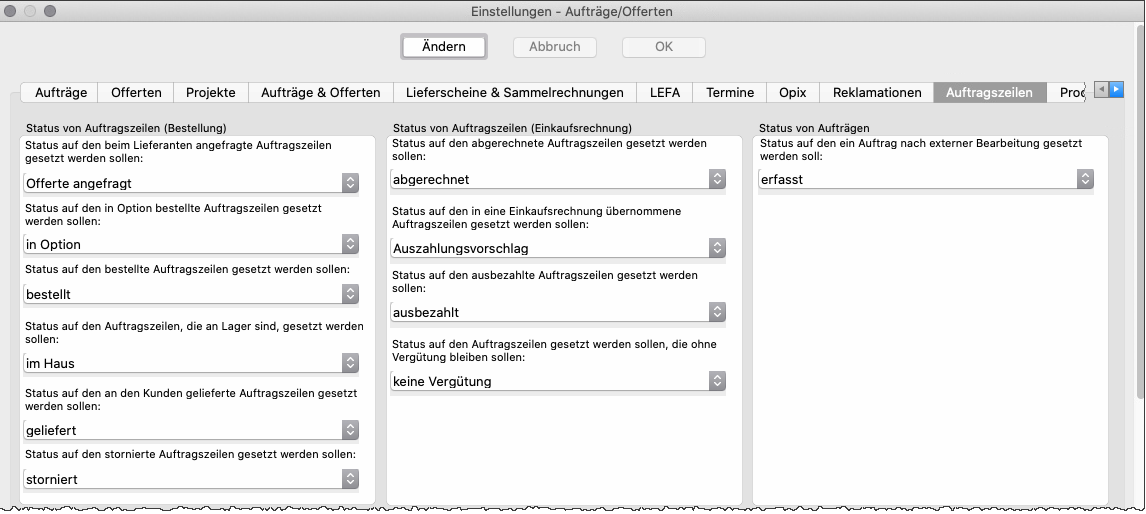The image size is (1146, 514).
Task: Click the Ändern button
Action: tap(443, 47)
